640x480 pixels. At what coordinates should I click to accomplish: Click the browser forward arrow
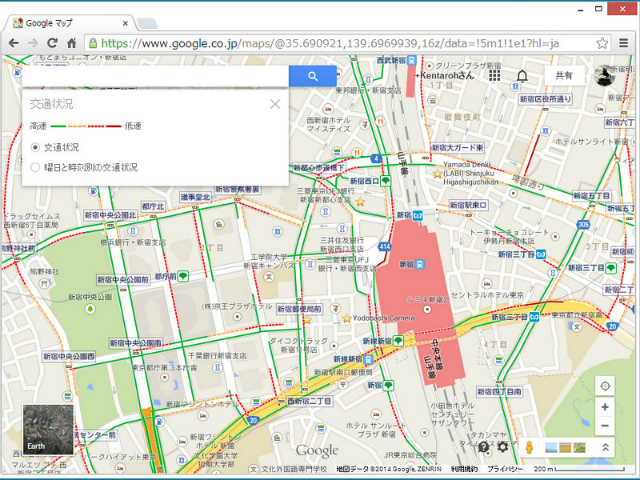click(33, 43)
